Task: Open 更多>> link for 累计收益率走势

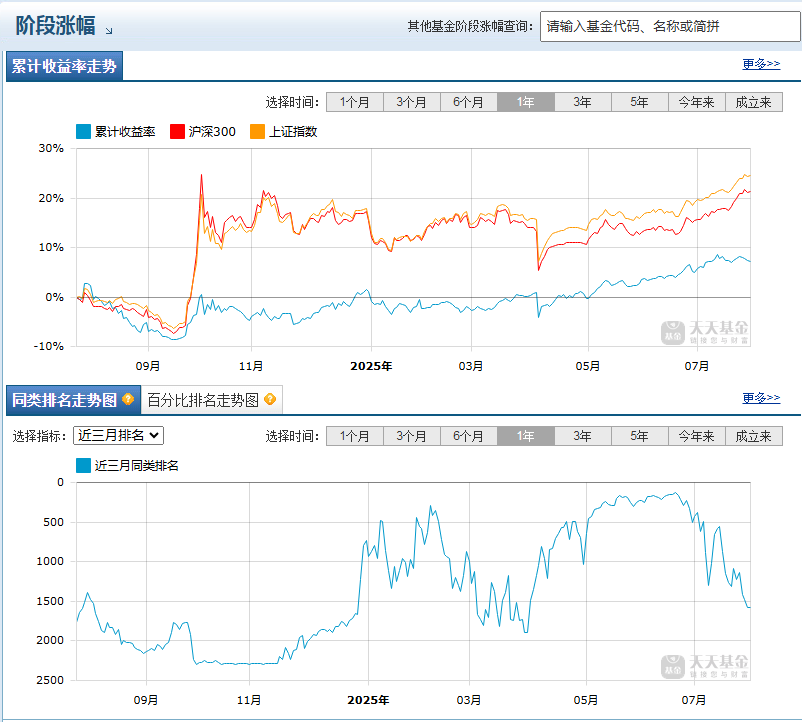Action: [x=761, y=64]
